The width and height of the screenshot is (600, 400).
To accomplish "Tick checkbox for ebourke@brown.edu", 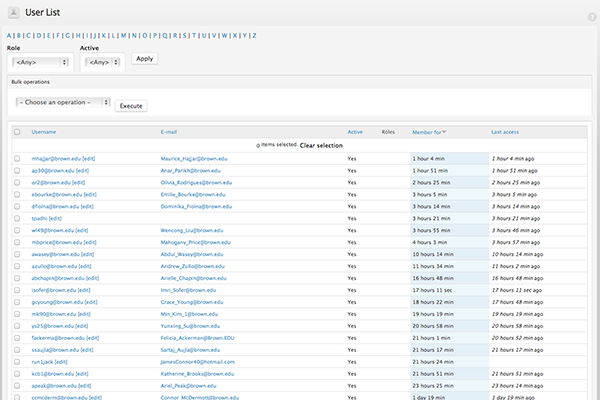I will [17, 194].
